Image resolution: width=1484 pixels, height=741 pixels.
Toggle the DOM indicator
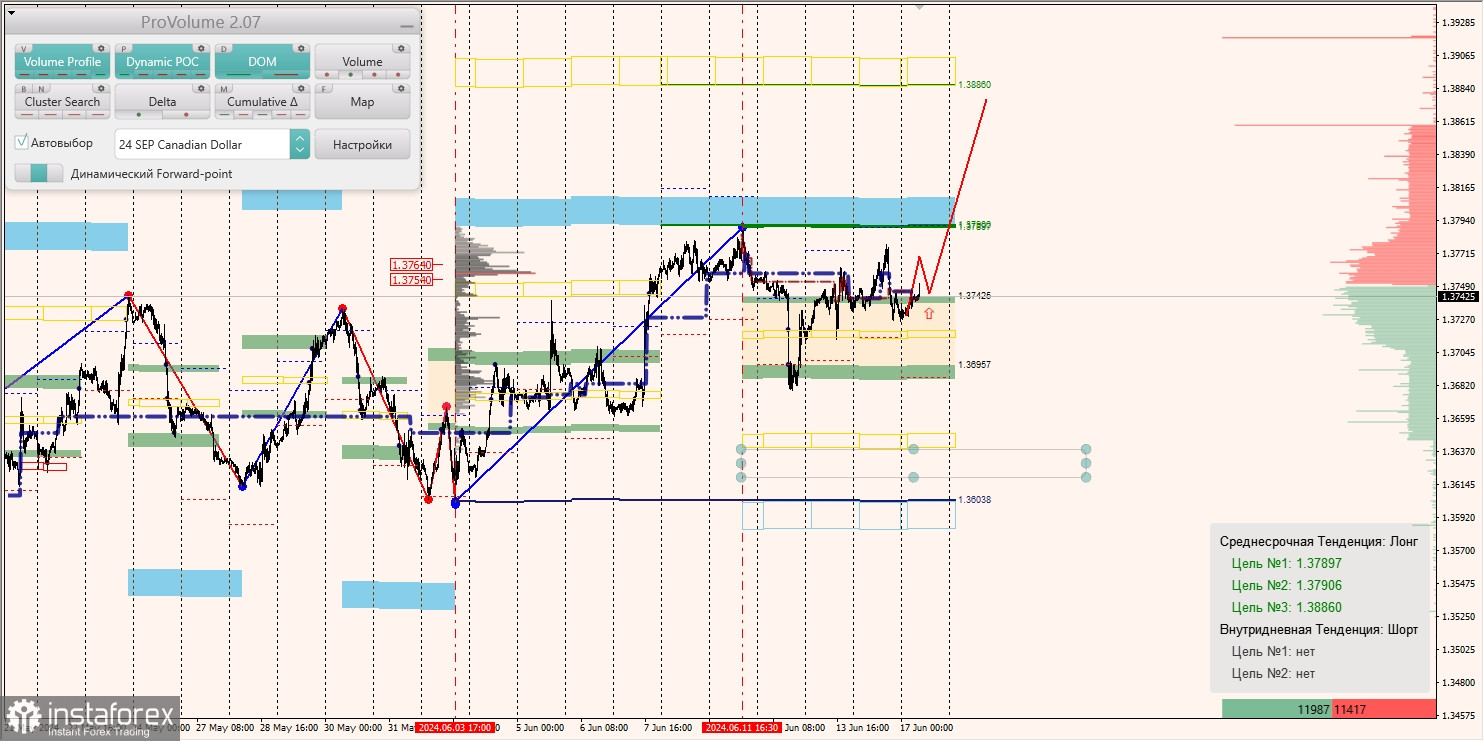pyautogui.click(x=262, y=61)
